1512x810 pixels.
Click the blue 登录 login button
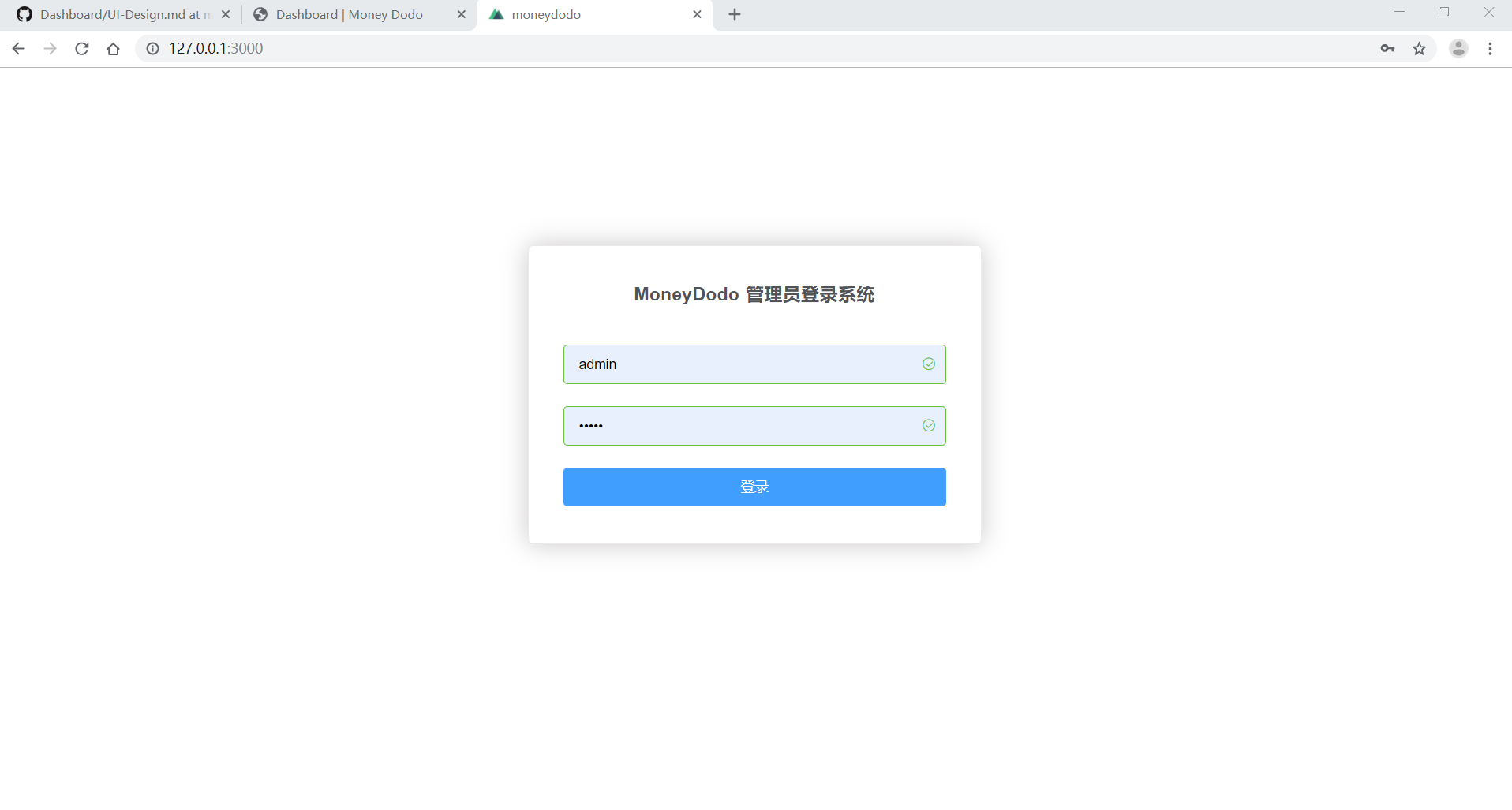click(x=754, y=487)
